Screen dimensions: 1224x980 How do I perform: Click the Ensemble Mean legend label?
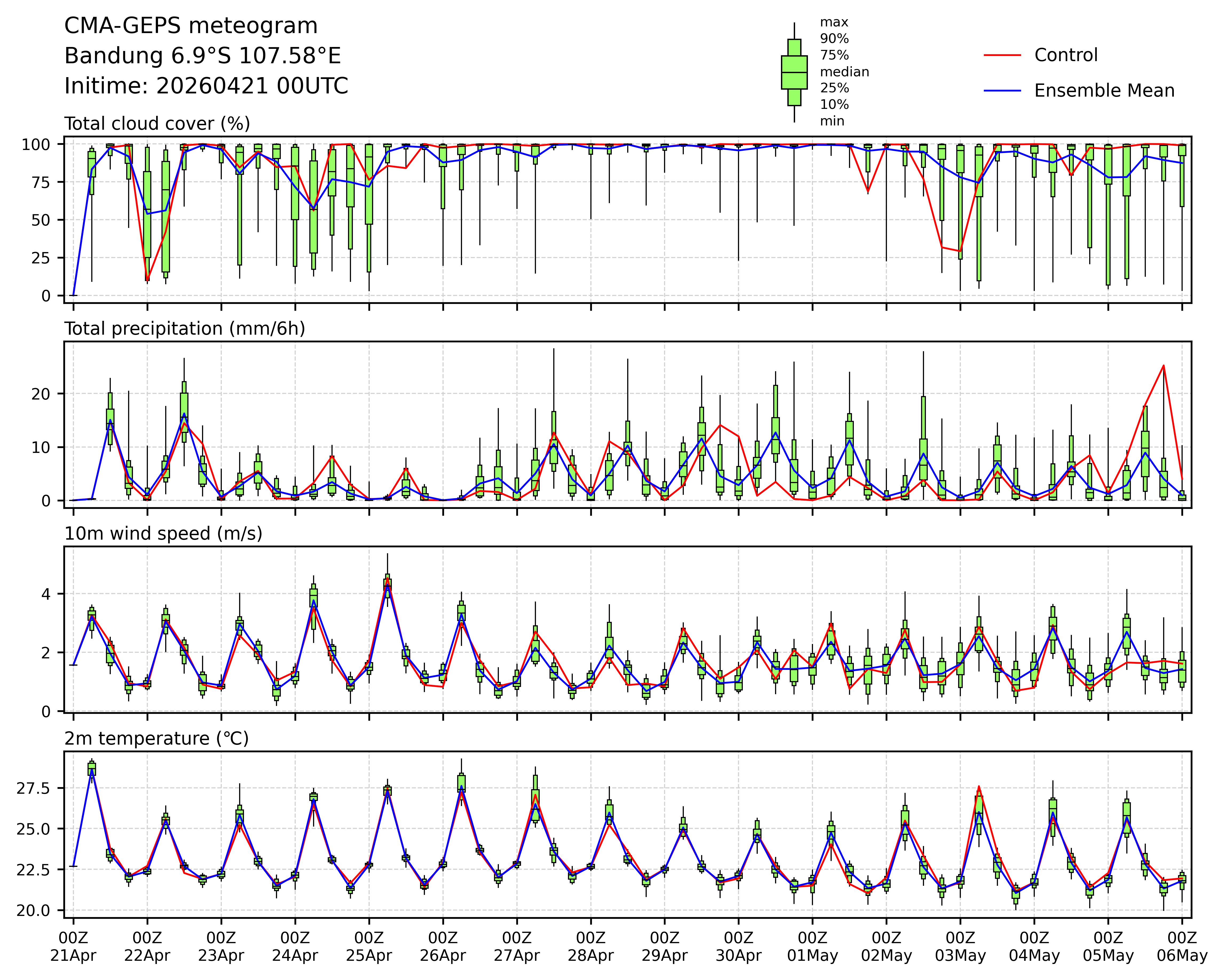pos(1104,91)
